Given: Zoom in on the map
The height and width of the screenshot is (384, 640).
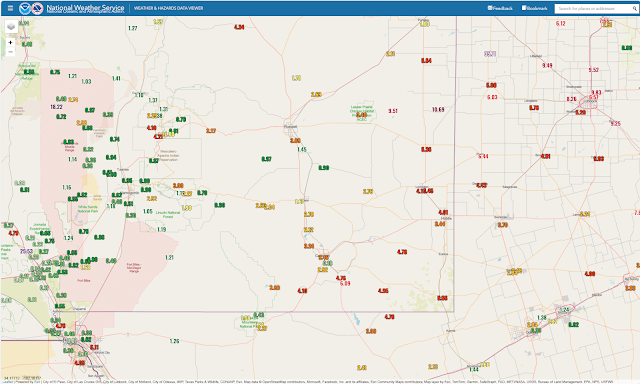Looking at the screenshot, I should pos(11,42).
